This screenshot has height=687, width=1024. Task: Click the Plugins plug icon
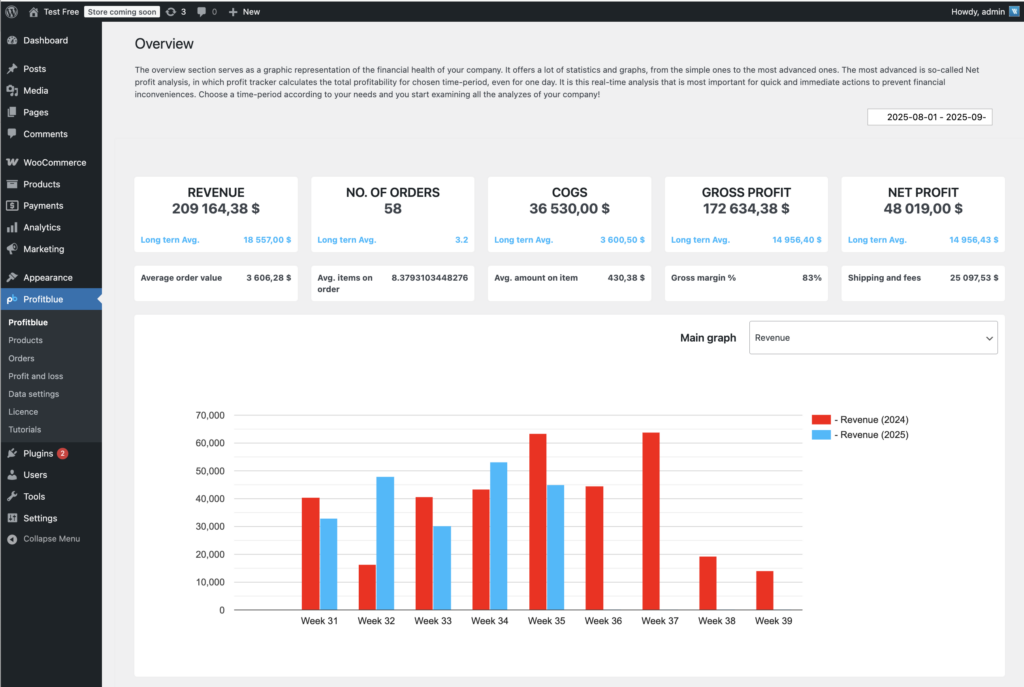pyautogui.click(x=12, y=453)
